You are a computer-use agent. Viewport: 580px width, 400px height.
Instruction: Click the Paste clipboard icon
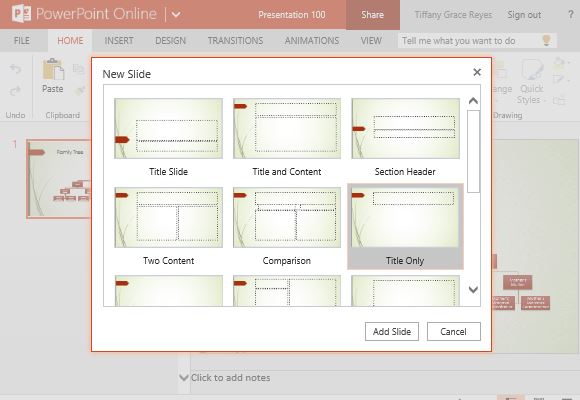(53, 69)
